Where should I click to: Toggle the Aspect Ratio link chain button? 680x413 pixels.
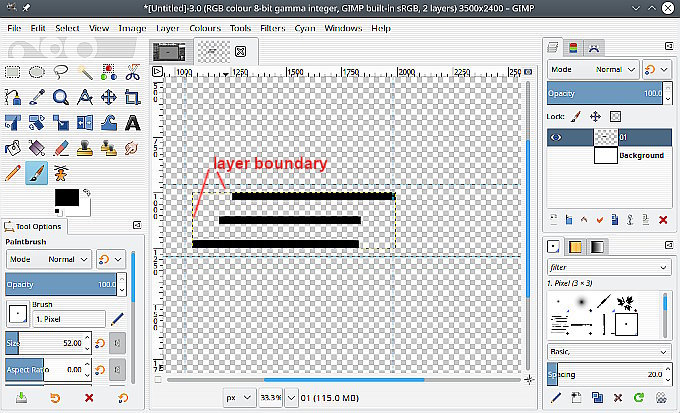[117, 370]
